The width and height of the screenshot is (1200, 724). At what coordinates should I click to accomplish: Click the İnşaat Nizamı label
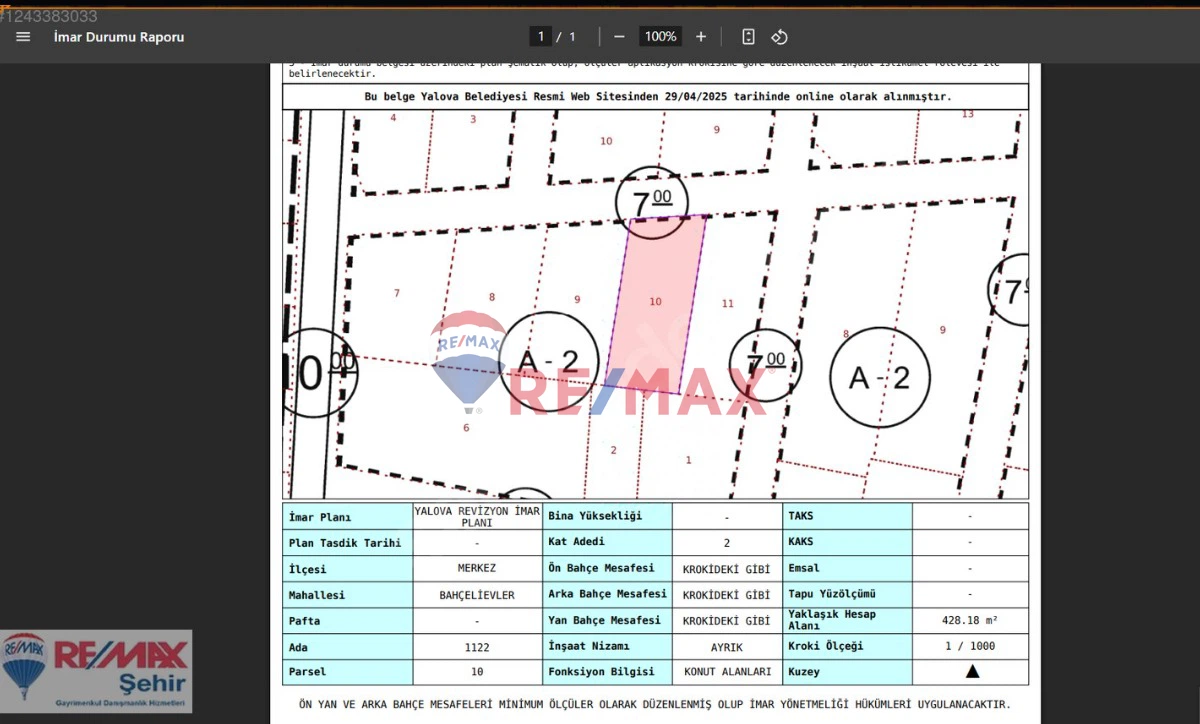coord(589,647)
